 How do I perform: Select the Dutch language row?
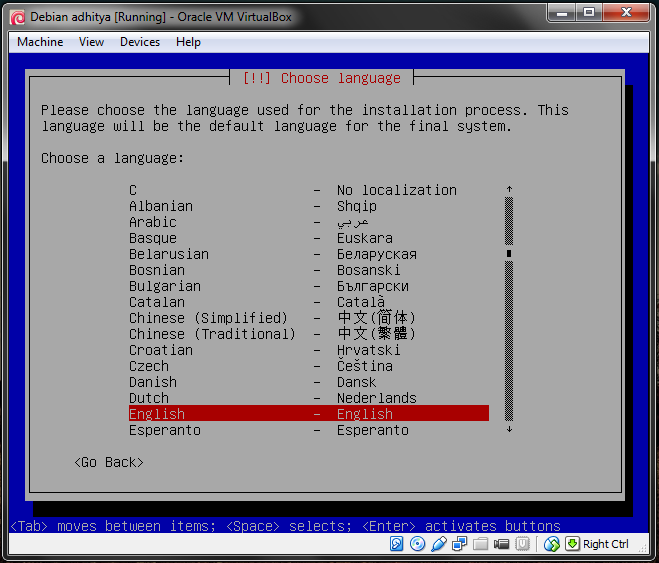tap(308, 398)
